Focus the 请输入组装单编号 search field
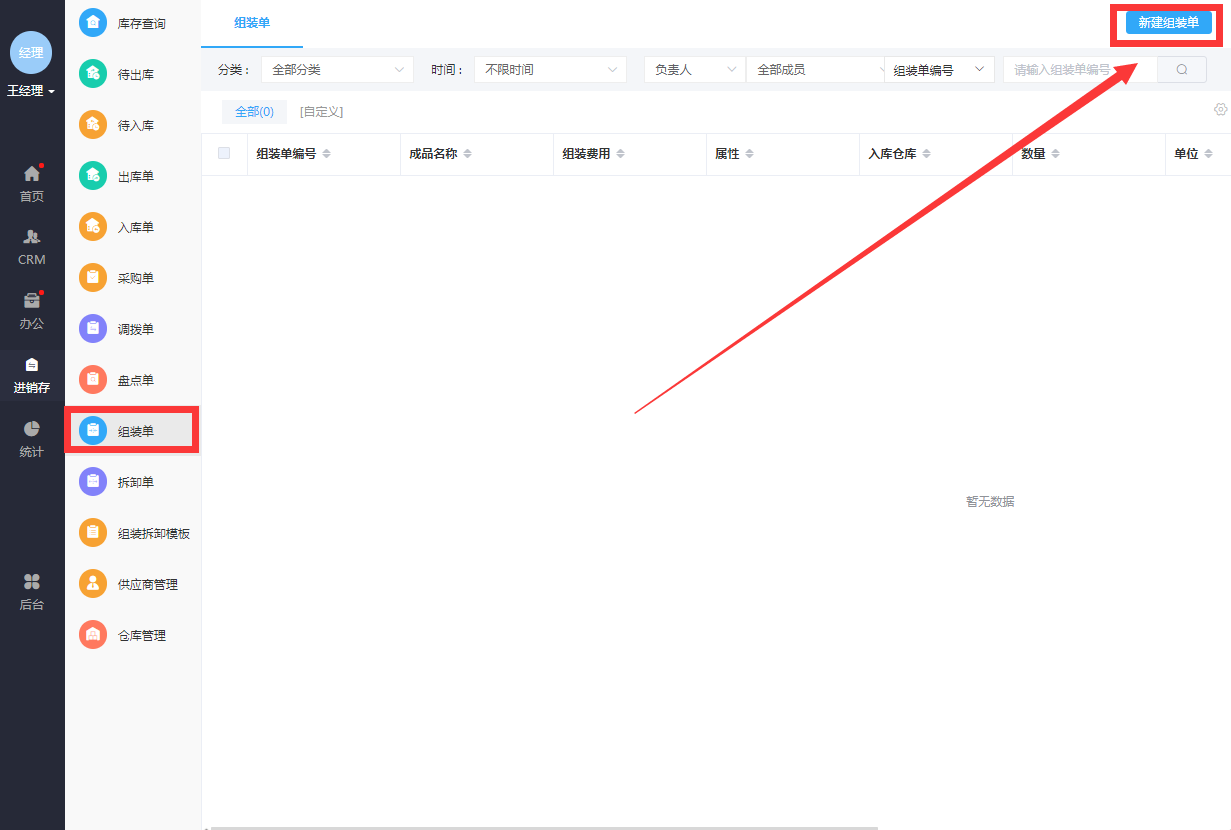The width and height of the screenshot is (1231, 830). tap(1080, 70)
